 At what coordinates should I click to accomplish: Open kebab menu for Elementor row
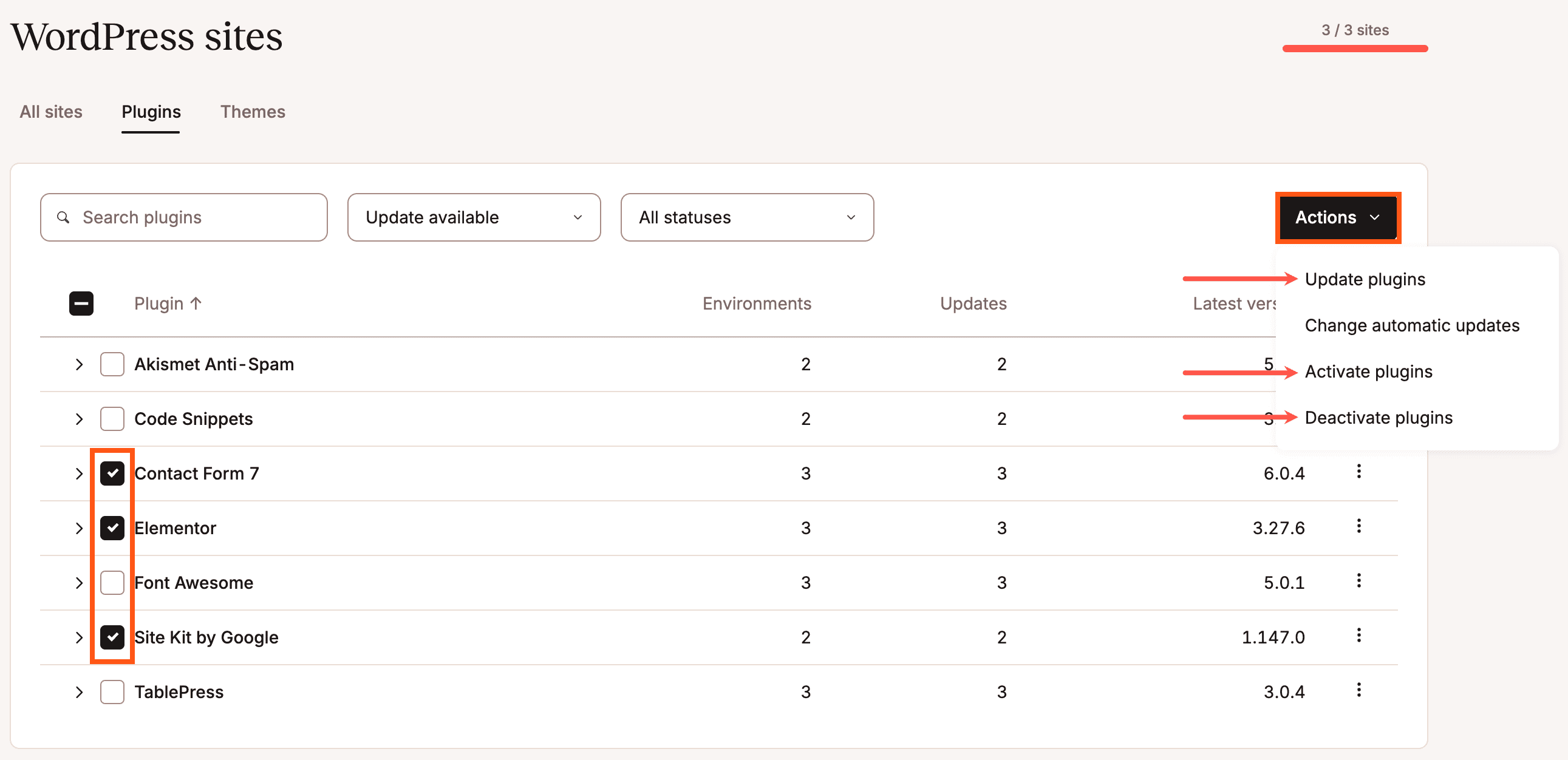[1358, 526]
